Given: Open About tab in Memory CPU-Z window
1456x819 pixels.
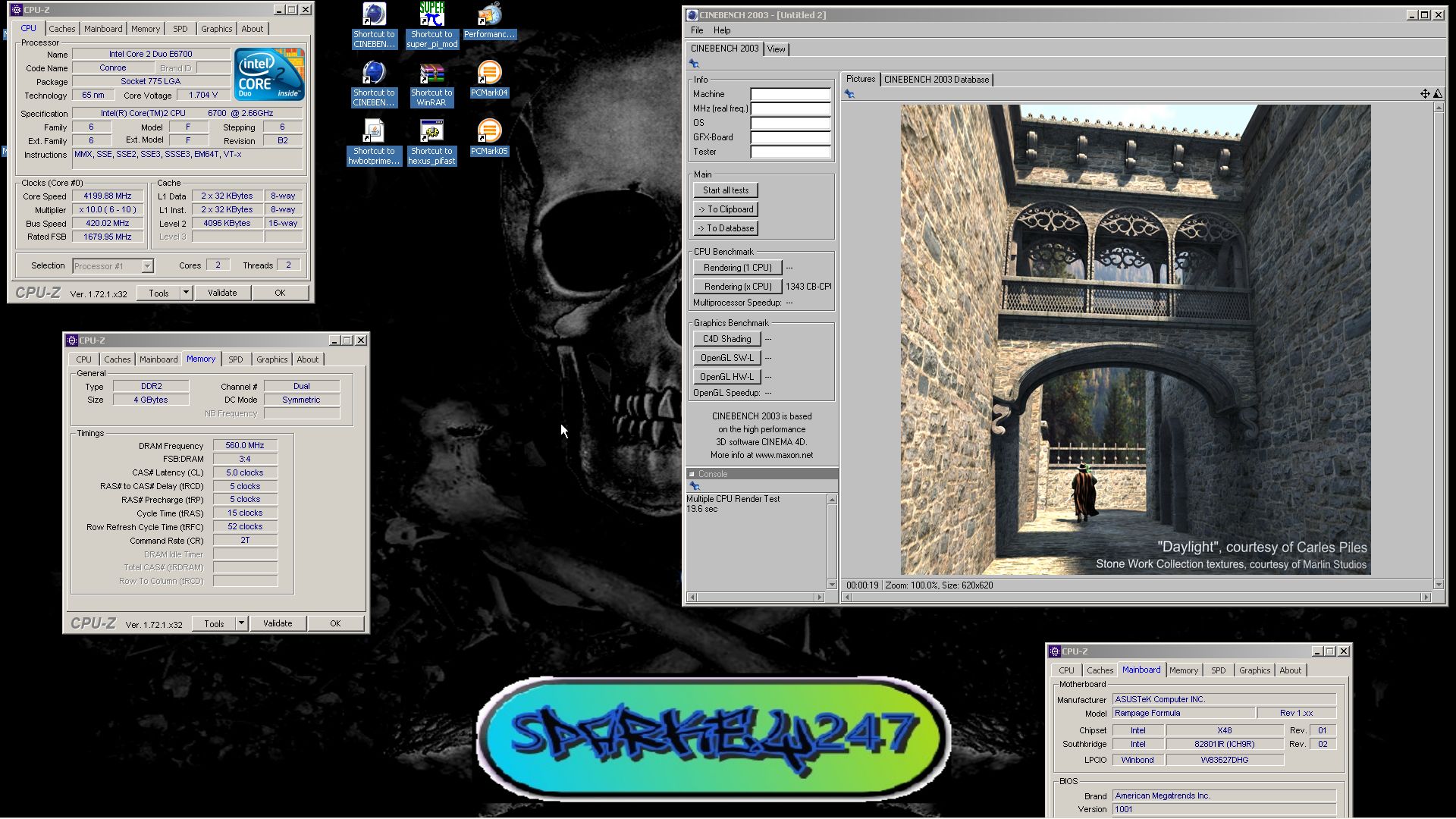Looking at the screenshot, I should pyautogui.click(x=307, y=359).
